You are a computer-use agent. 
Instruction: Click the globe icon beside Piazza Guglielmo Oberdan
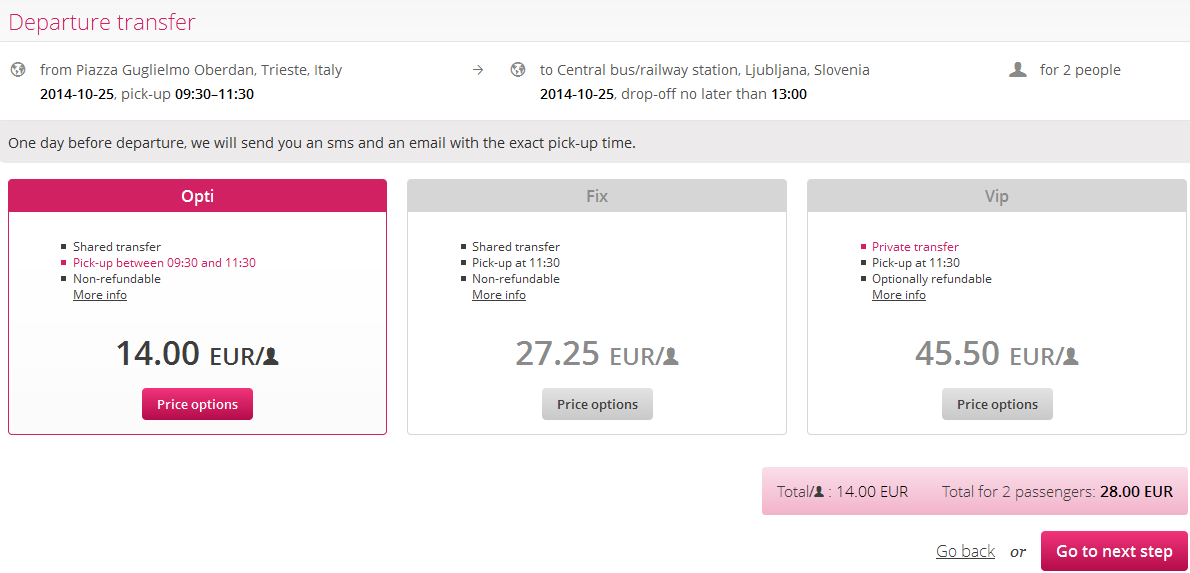[x=18, y=70]
